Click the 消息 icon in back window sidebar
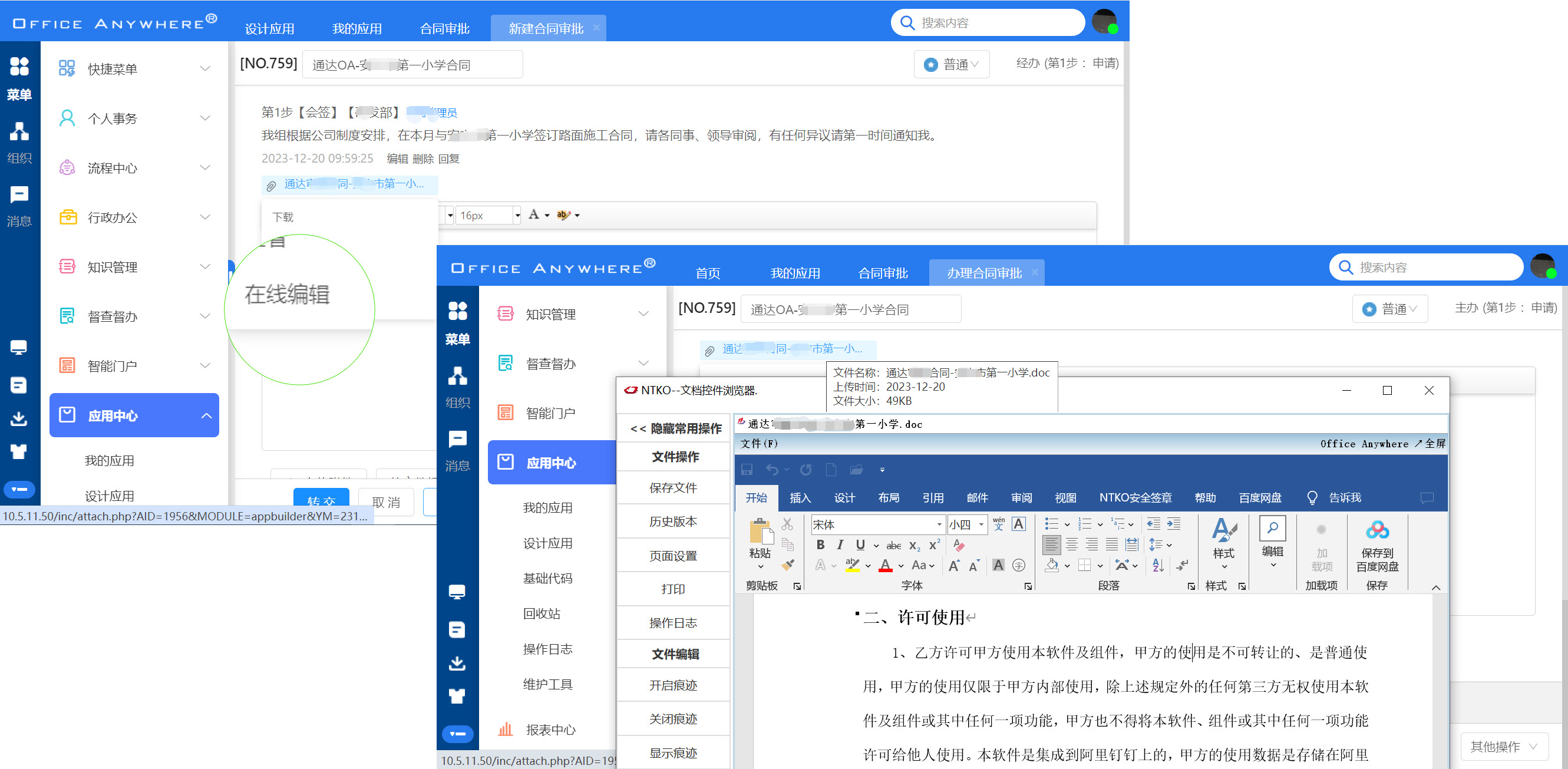Viewport: 1568px width, 769px height. coord(19,194)
